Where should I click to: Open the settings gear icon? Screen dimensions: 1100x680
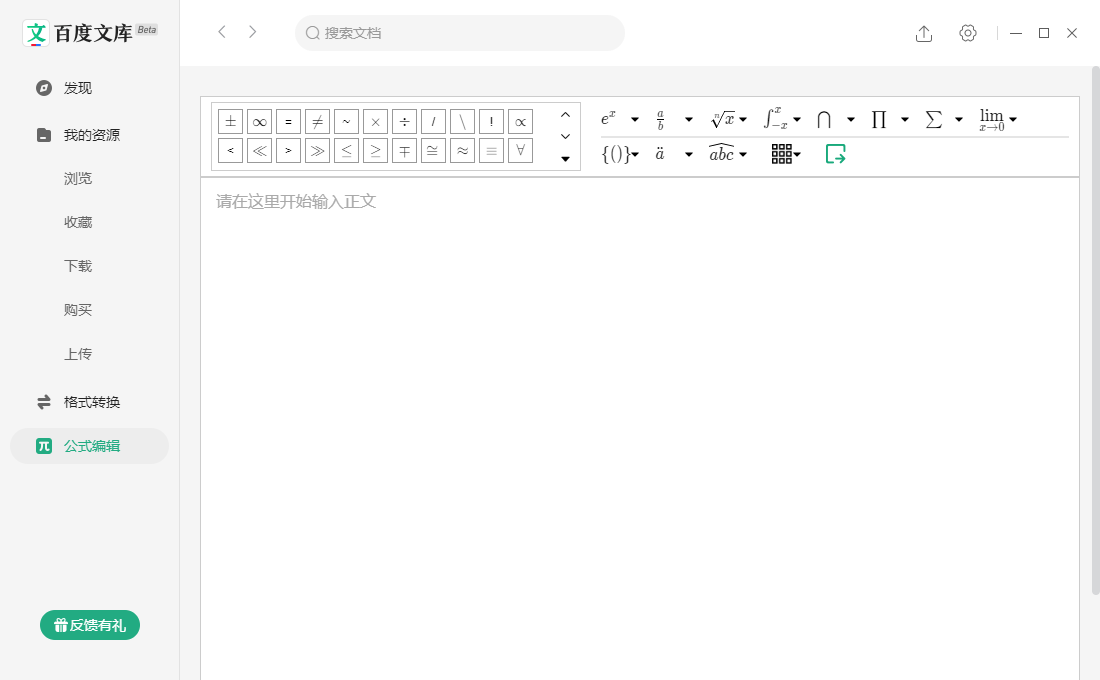point(967,33)
